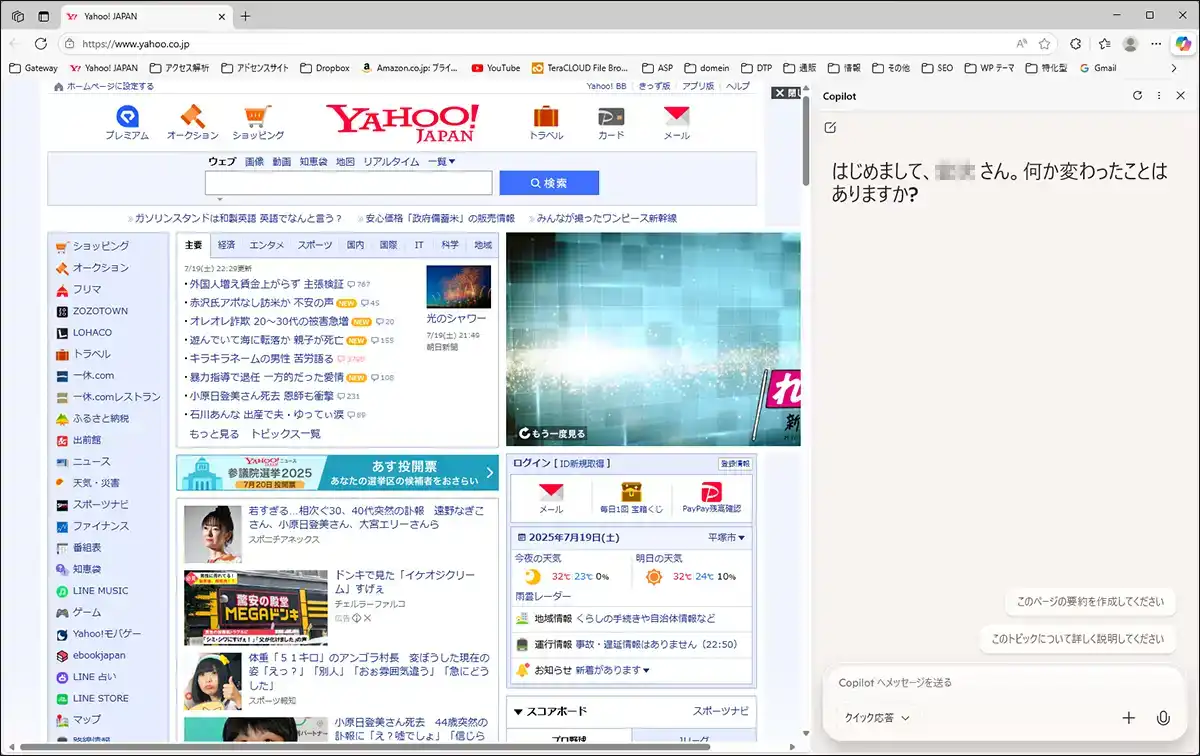Screen dimensions: 1200x756
Task: Open the 平塚市 location dropdown
Action: point(727,538)
